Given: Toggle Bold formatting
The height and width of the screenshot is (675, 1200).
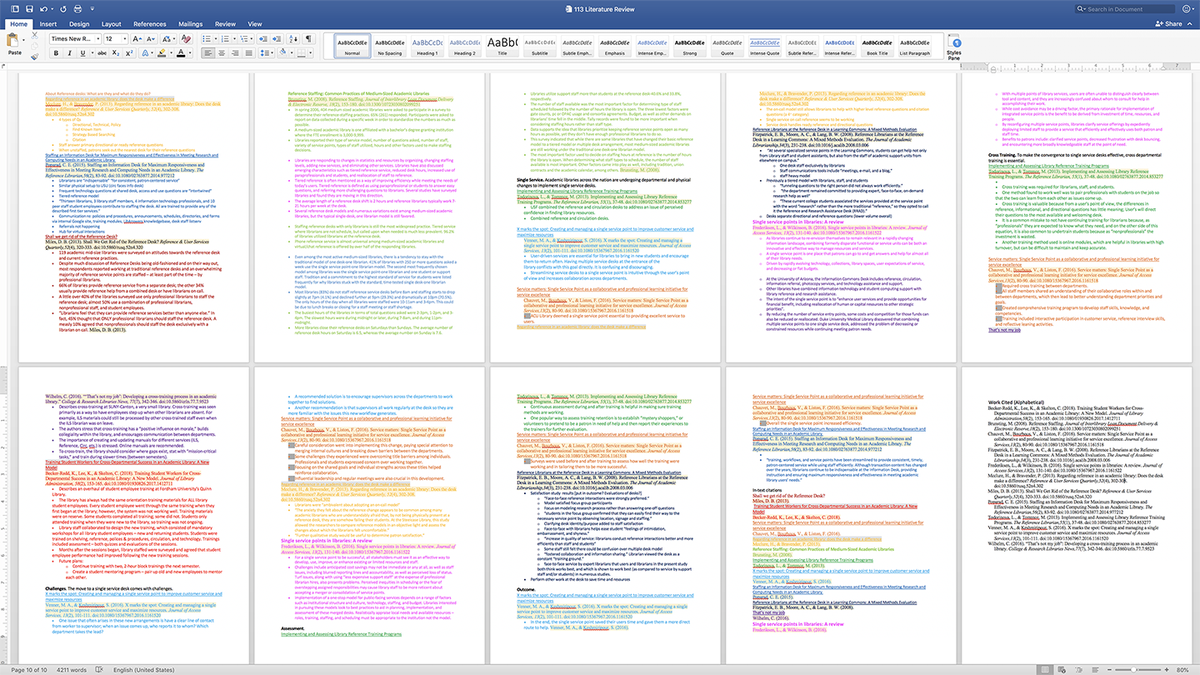Looking at the screenshot, I should (x=56, y=53).
